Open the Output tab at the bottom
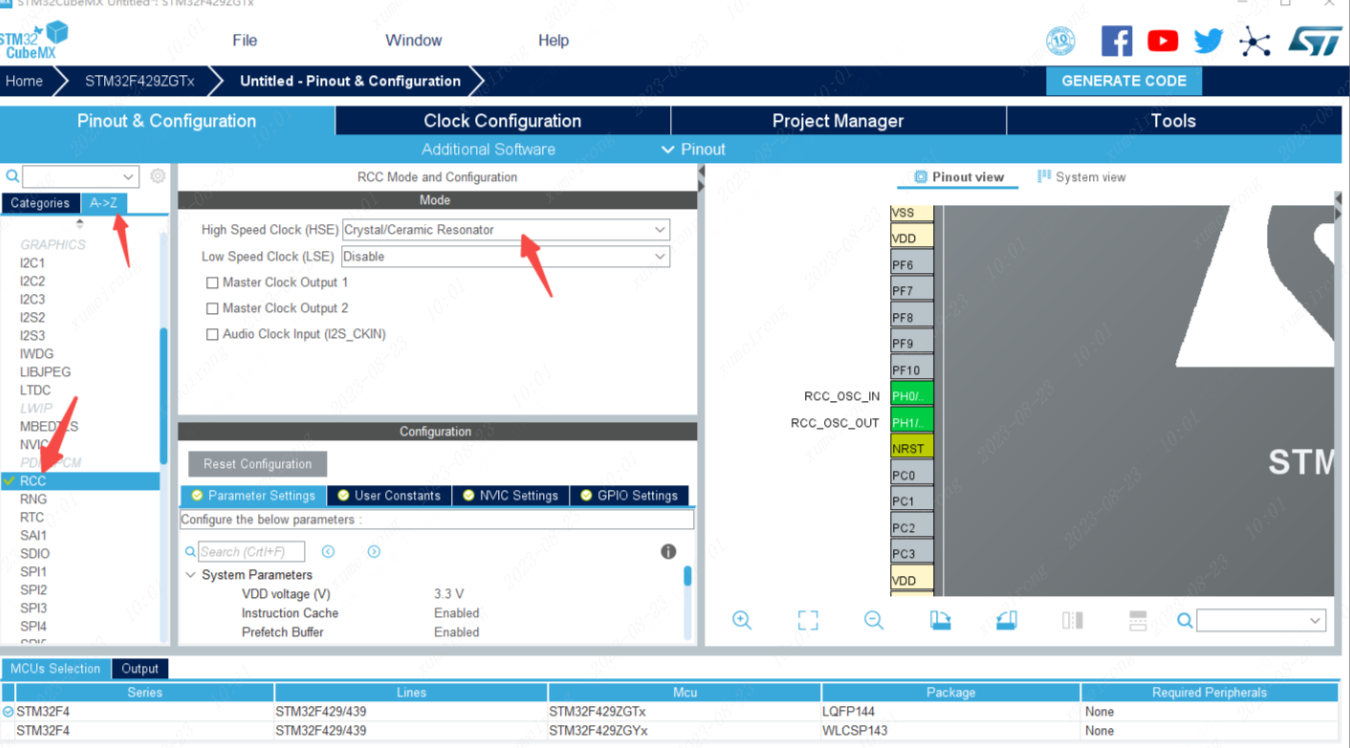1350x748 pixels. (x=140, y=669)
